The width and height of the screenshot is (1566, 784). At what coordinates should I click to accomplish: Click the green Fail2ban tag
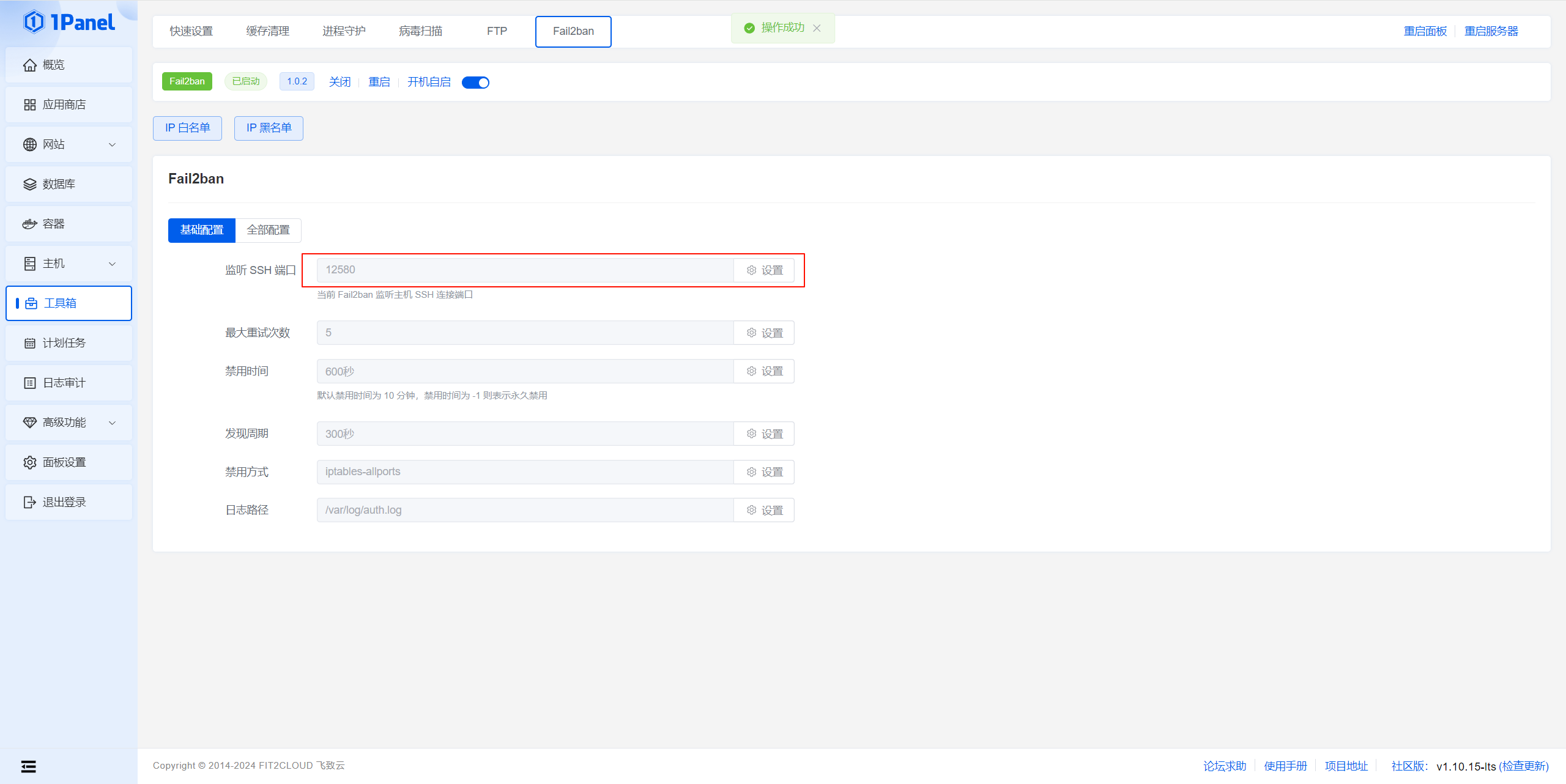pos(187,81)
